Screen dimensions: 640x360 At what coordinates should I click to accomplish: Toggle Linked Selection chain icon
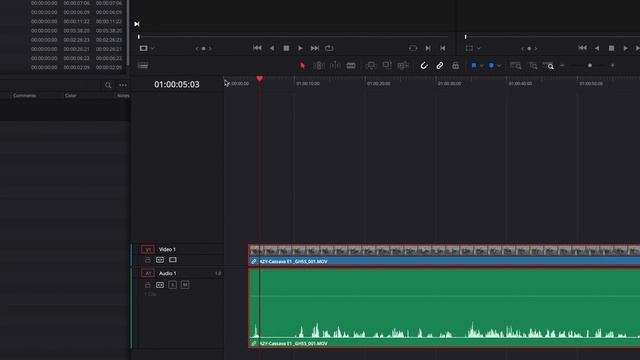tap(440, 66)
